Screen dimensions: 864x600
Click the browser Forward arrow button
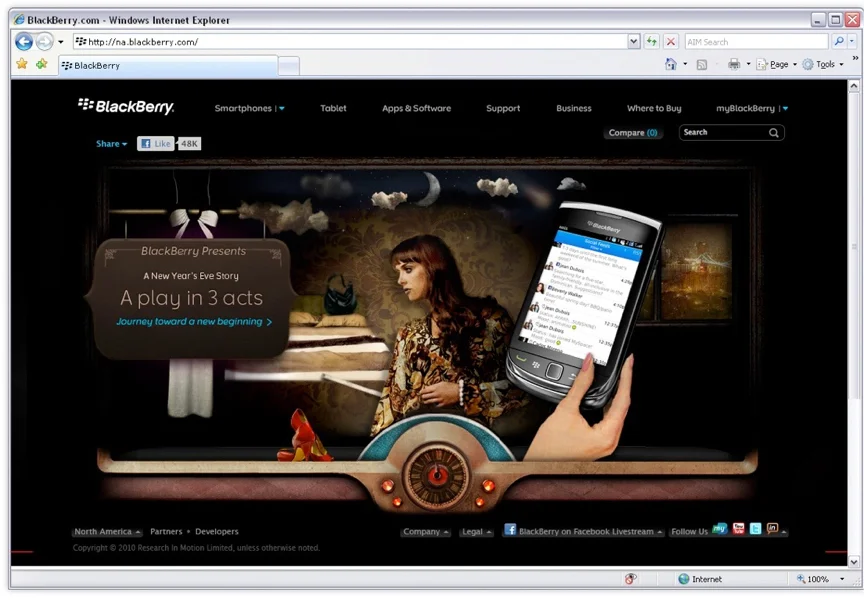coord(45,42)
